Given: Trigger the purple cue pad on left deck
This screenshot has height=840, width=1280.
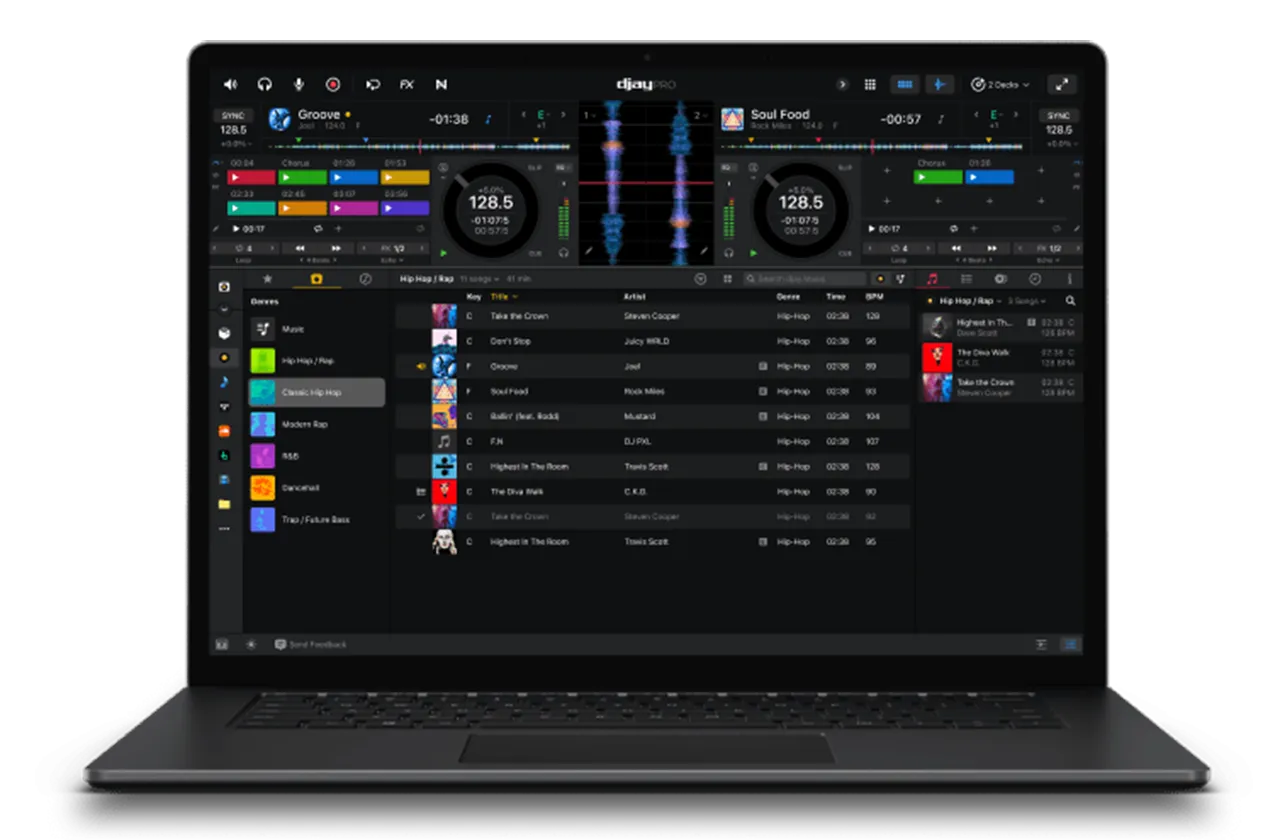Looking at the screenshot, I should point(405,208).
